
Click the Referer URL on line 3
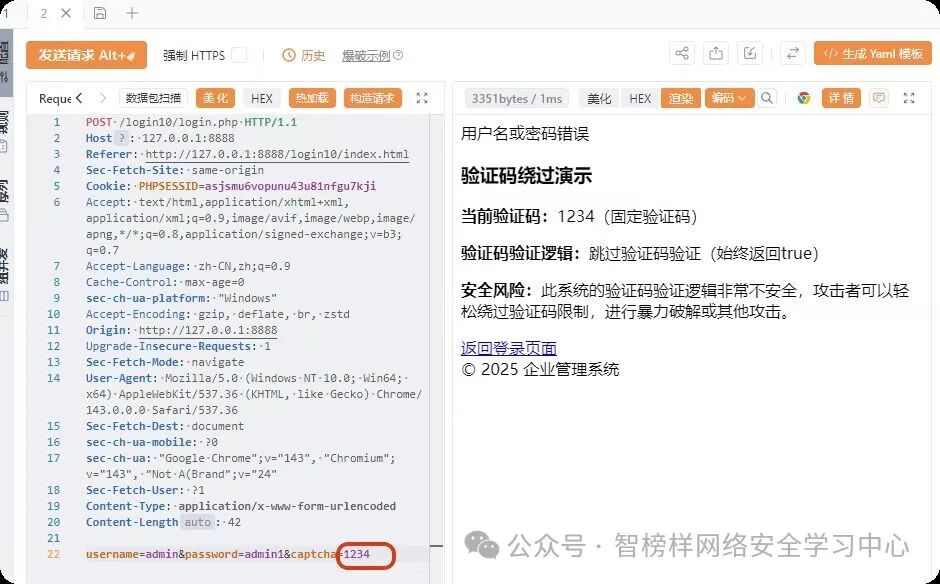[277, 154]
